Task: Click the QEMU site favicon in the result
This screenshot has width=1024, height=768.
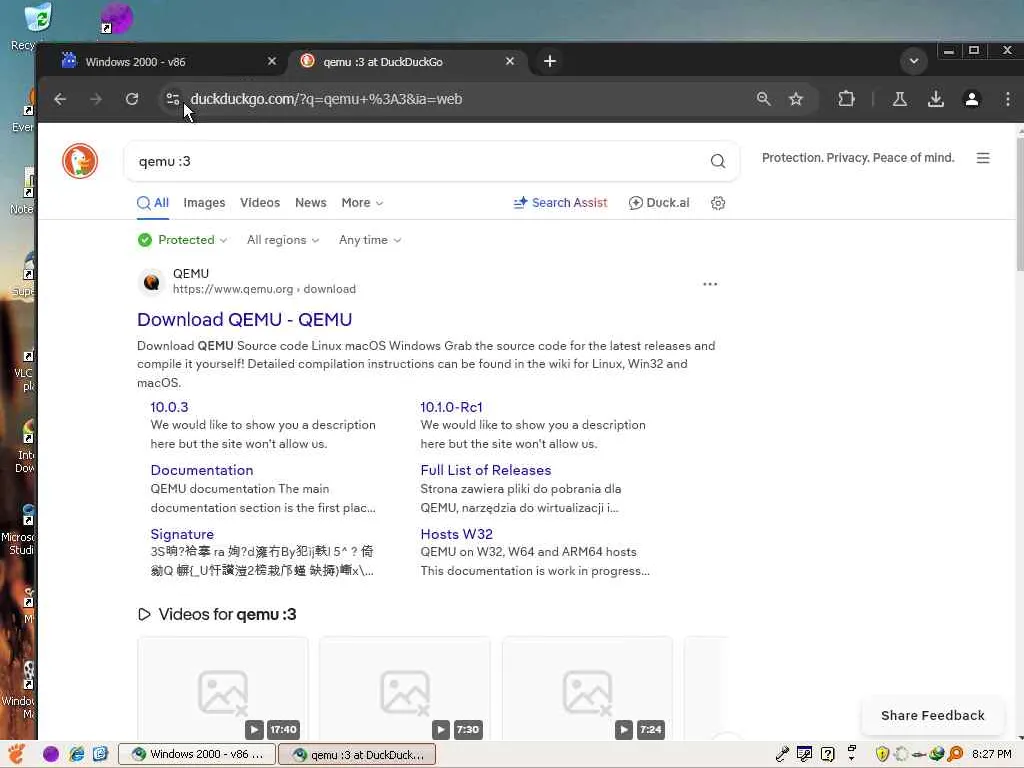Action: 152,282
